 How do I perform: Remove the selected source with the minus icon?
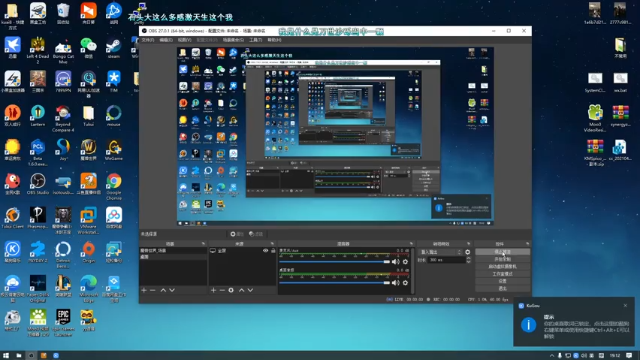coord(222,290)
